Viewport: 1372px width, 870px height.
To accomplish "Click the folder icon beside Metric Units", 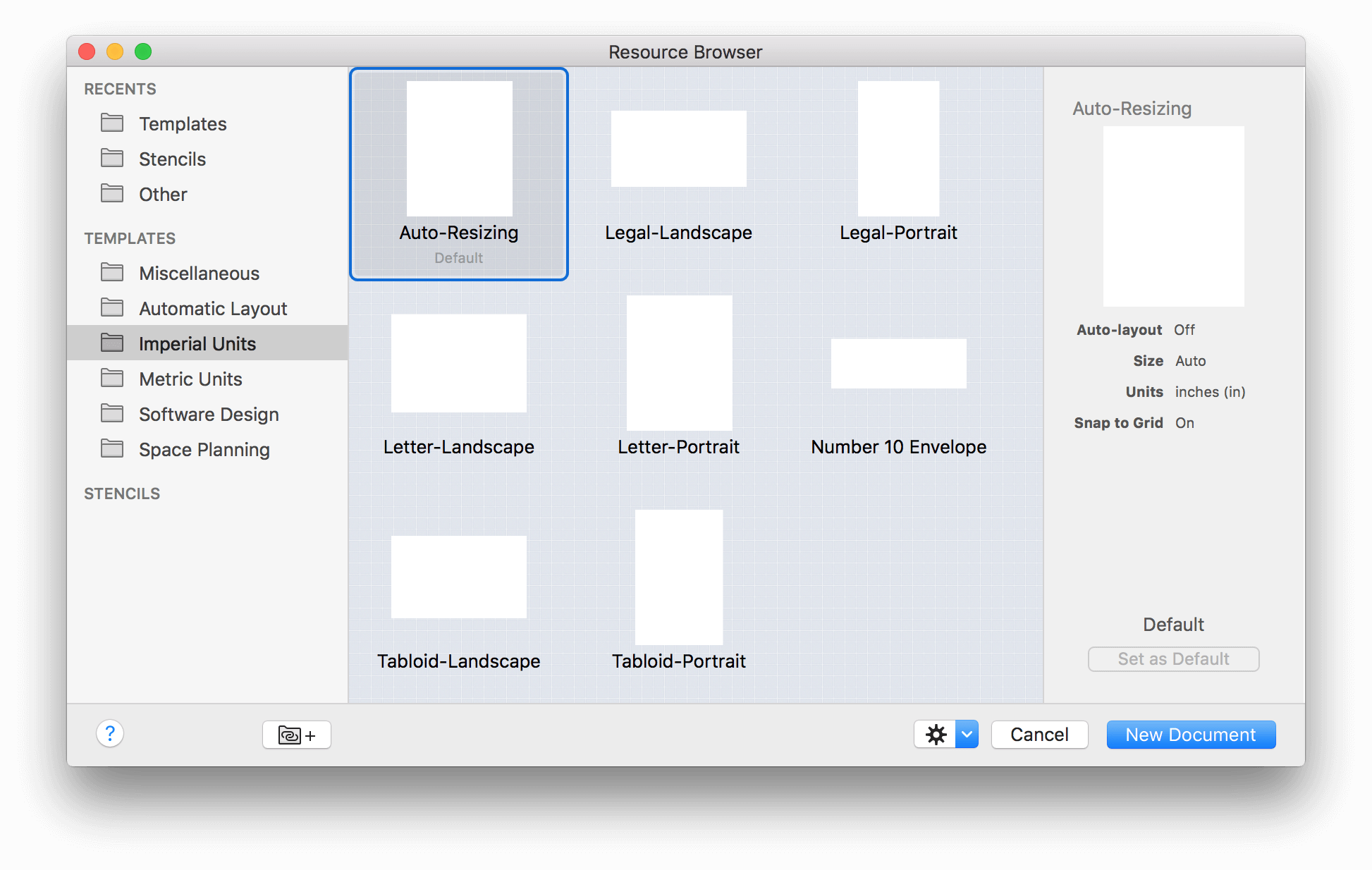I will pos(112,378).
